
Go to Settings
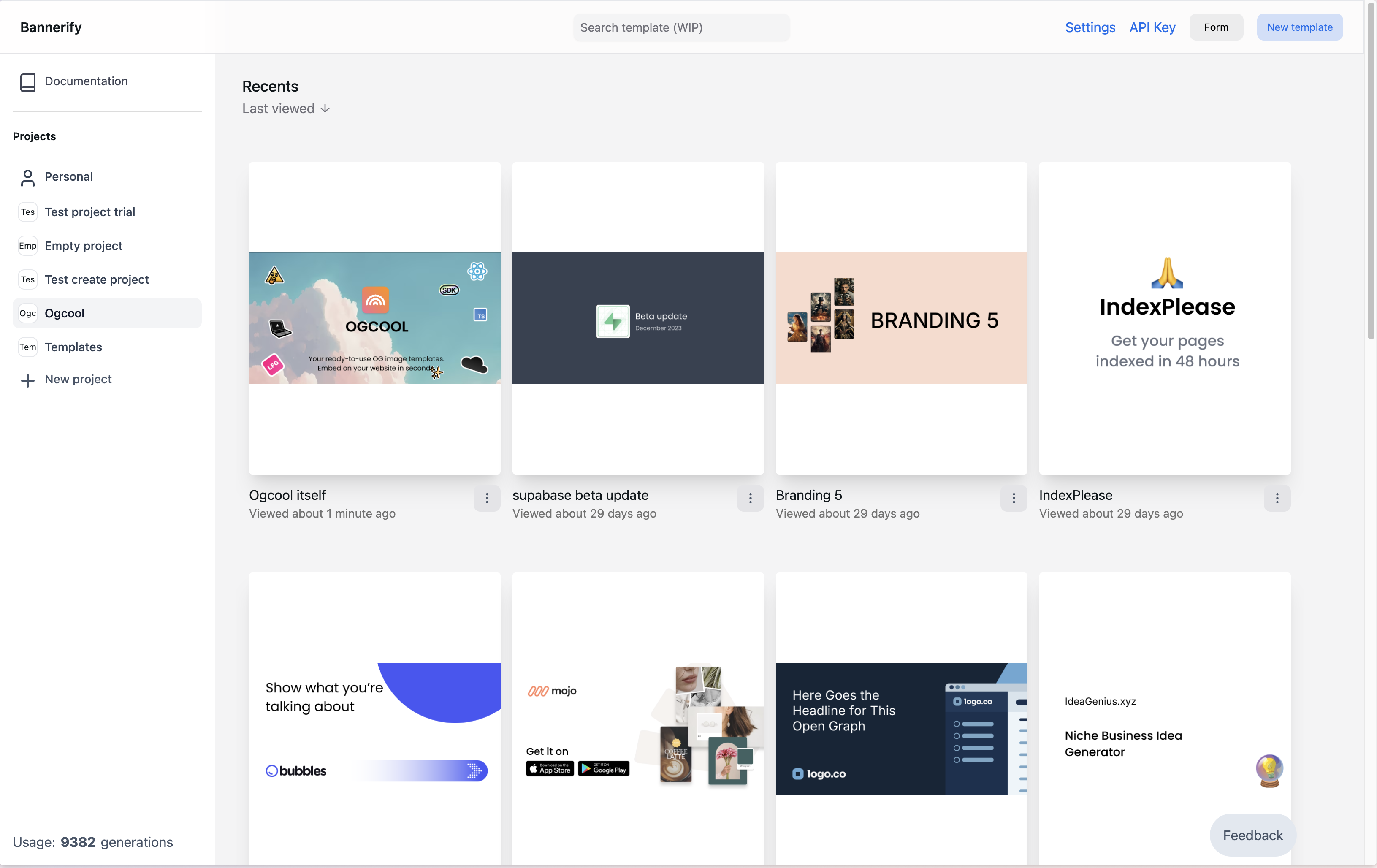1090,27
